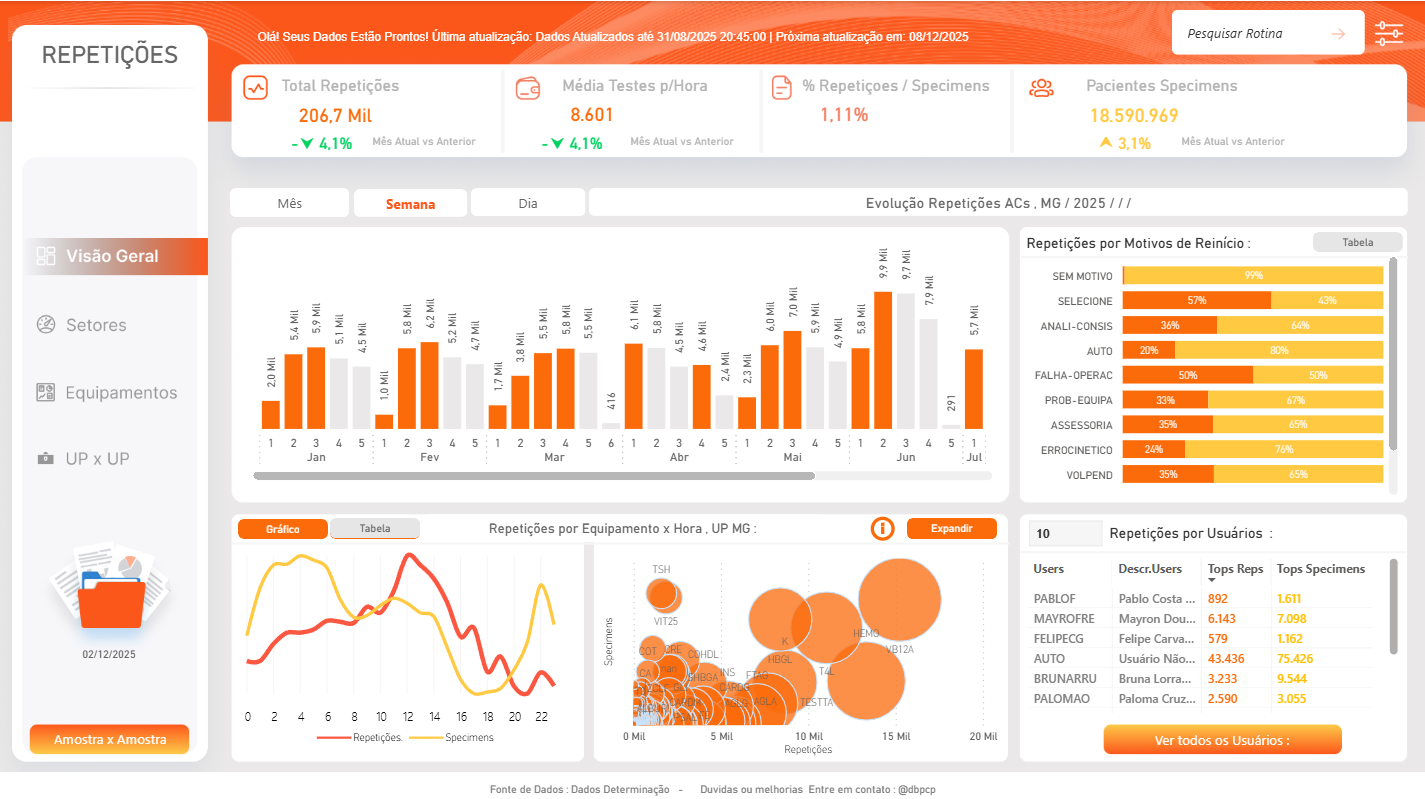Go to Equipamentos page
This screenshot has height=799, width=1425.
[120, 393]
